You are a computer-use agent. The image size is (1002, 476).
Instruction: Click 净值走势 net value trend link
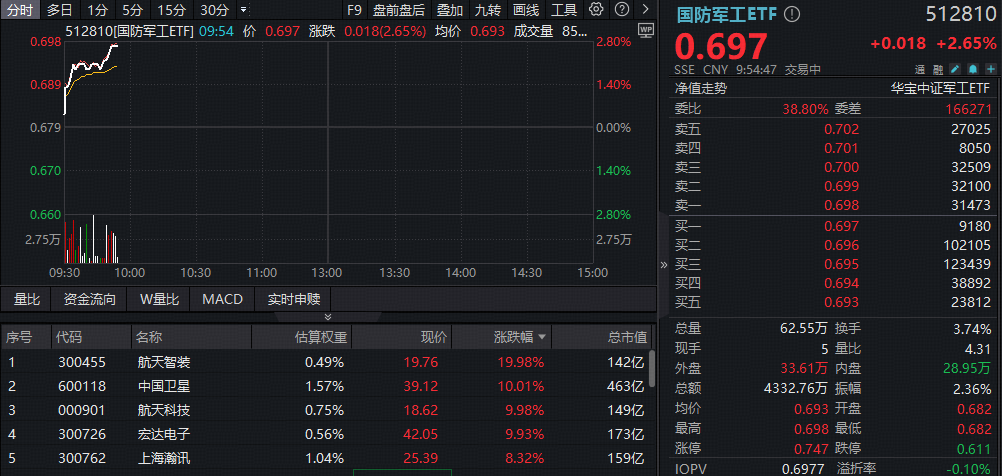point(701,88)
